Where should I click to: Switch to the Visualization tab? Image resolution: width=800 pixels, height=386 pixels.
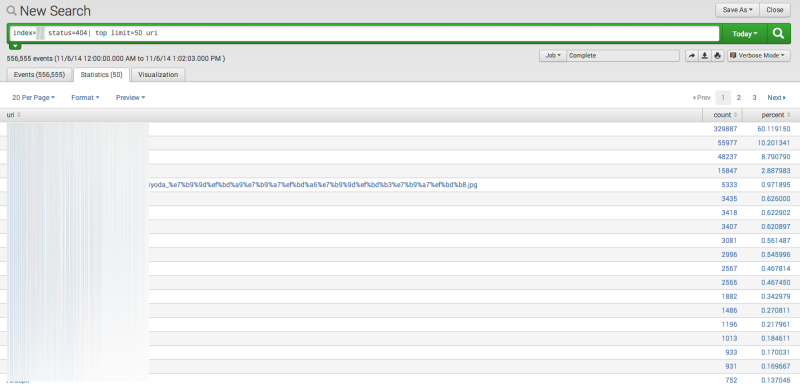pos(158,74)
